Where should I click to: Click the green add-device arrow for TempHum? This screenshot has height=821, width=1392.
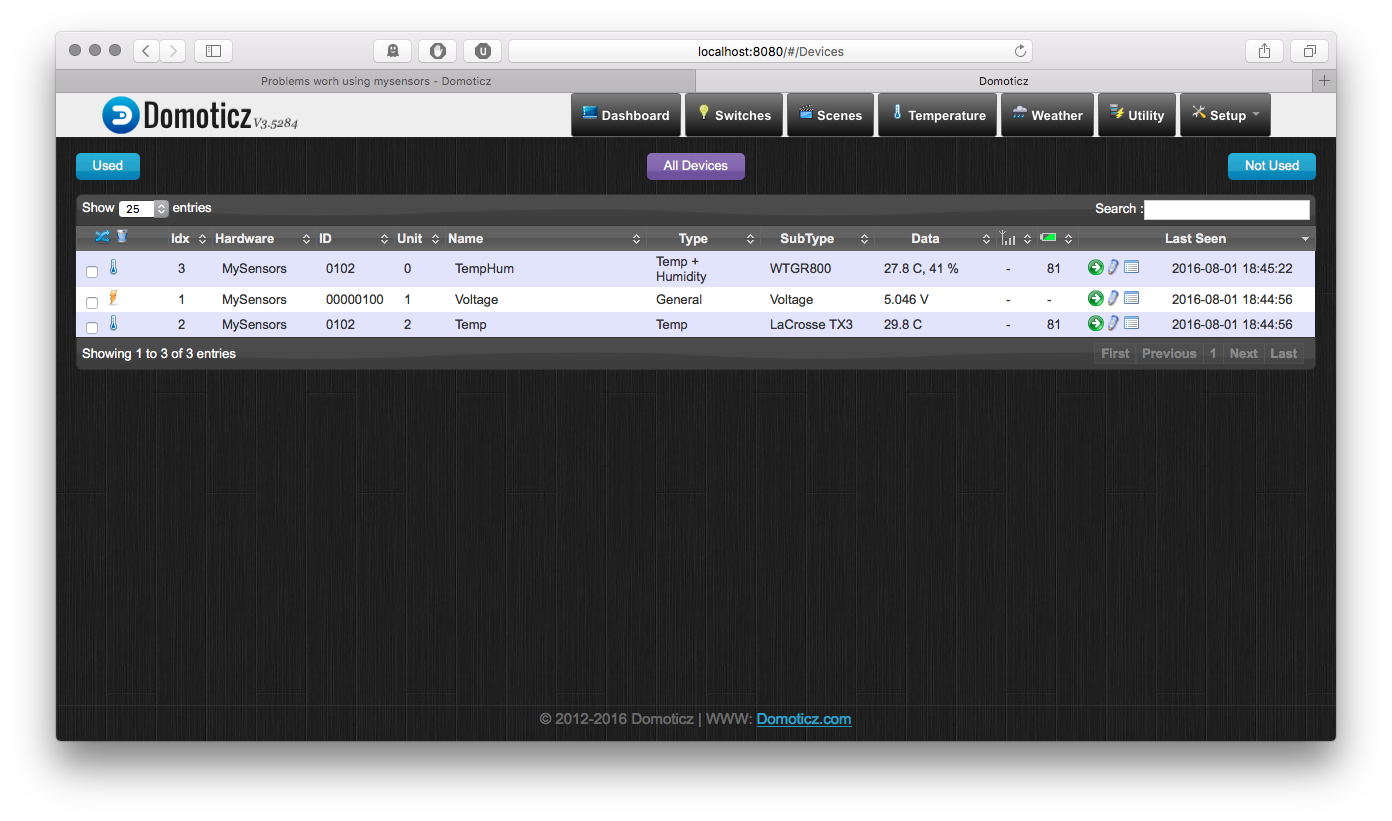coord(1095,268)
